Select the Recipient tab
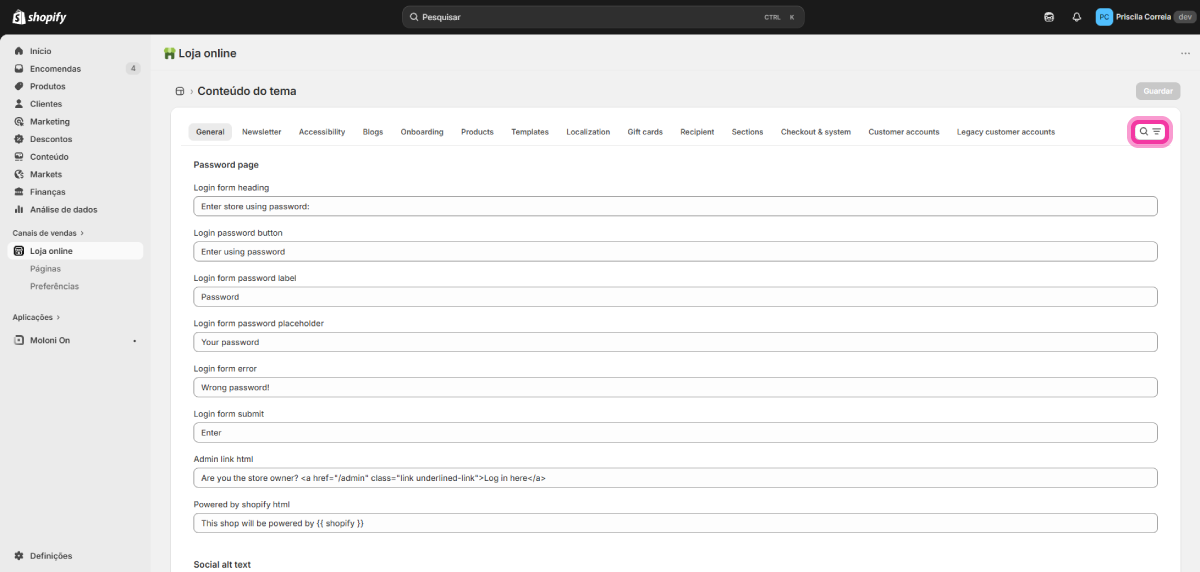Image resolution: width=1200 pixels, height=572 pixels. click(697, 132)
